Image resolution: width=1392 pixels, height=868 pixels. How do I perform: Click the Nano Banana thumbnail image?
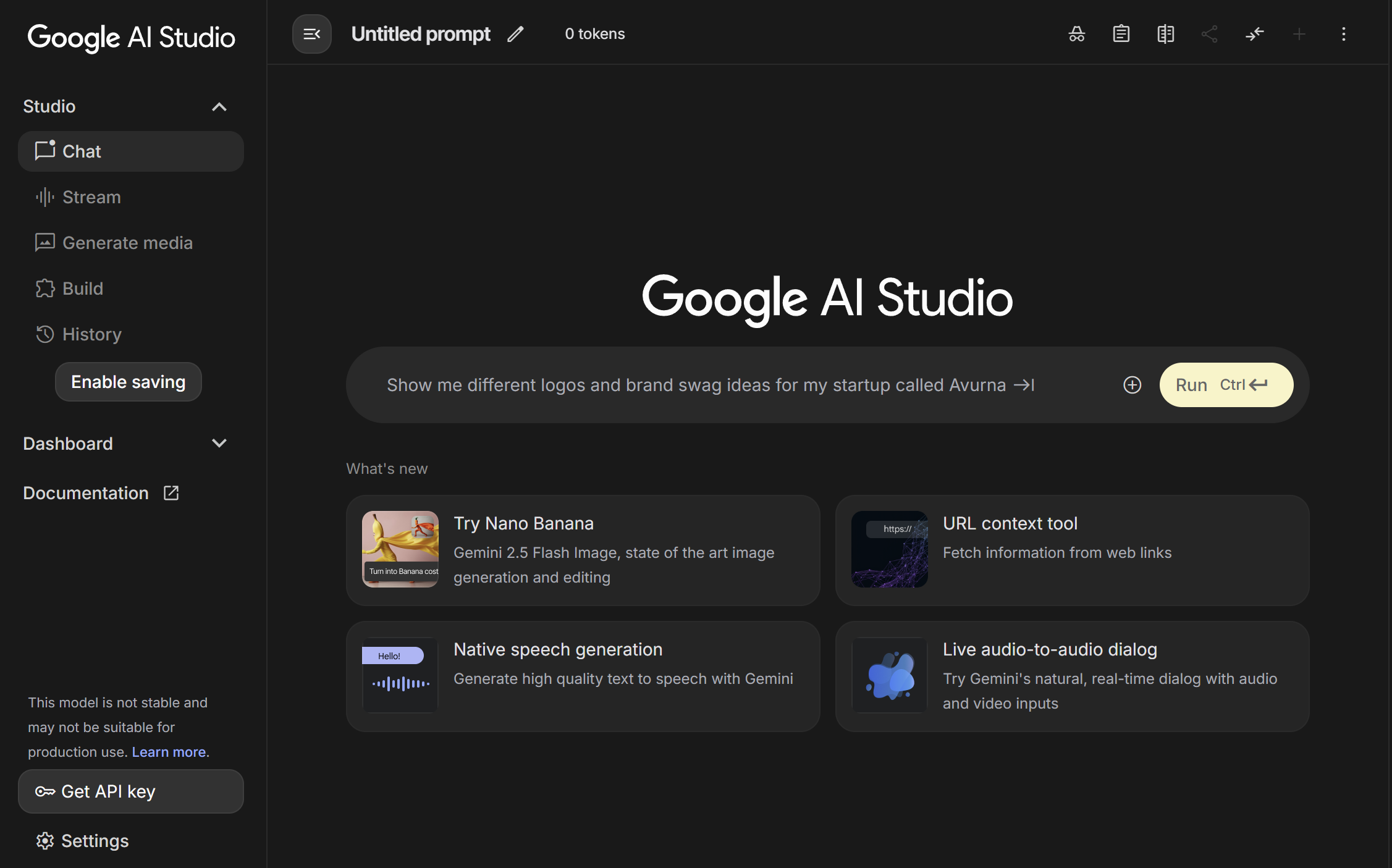pyautogui.click(x=400, y=549)
